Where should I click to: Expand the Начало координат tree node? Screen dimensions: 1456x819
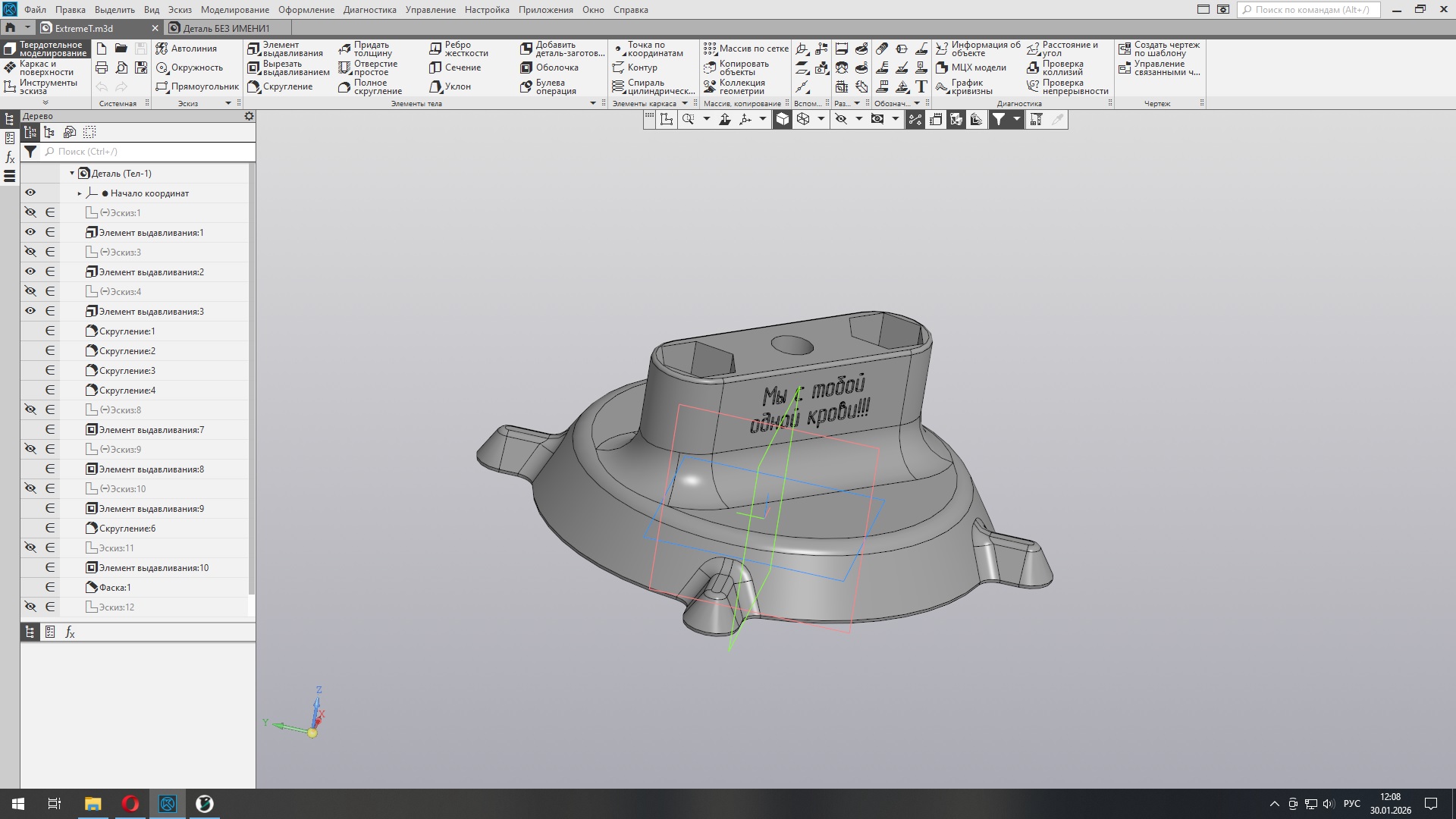80,193
